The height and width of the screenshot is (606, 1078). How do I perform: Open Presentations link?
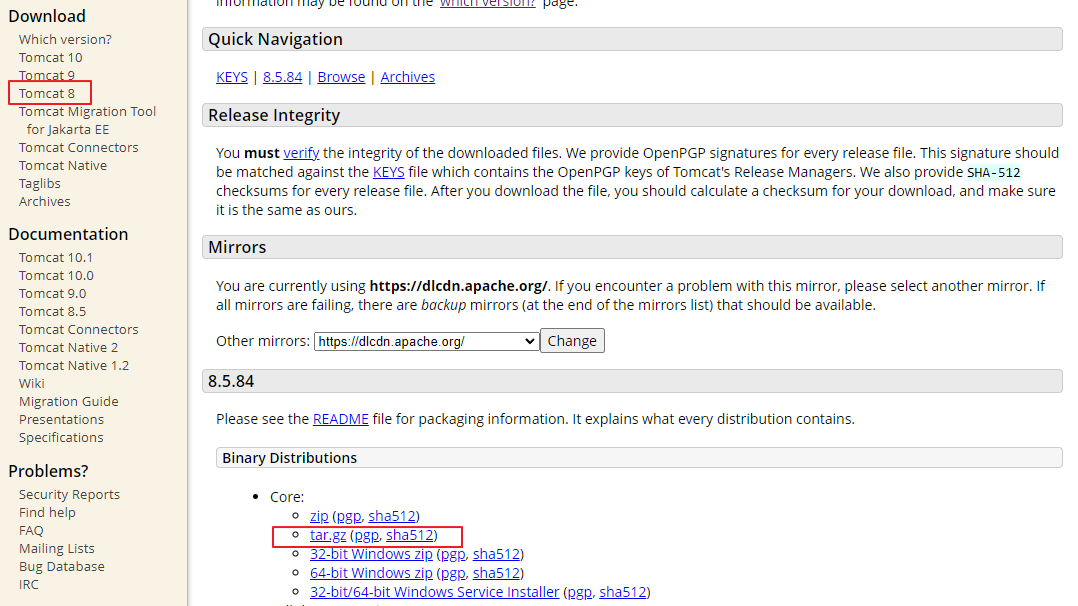(x=61, y=419)
